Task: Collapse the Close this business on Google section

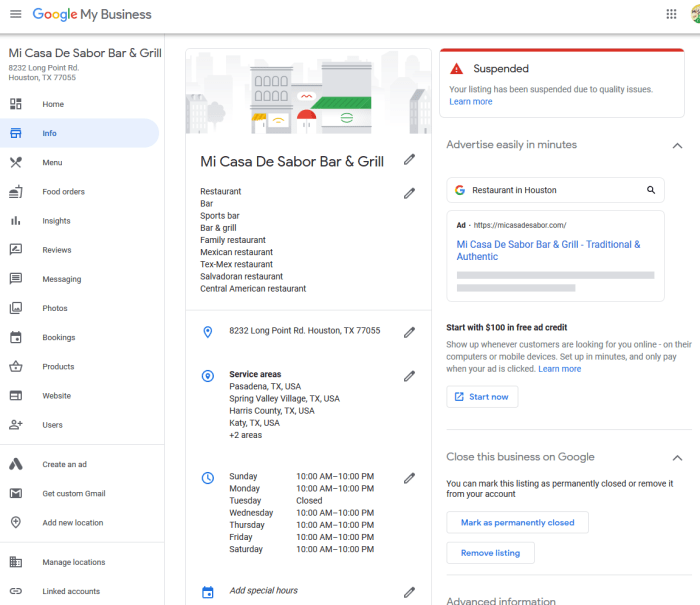Action: pyautogui.click(x=677, y=458)
